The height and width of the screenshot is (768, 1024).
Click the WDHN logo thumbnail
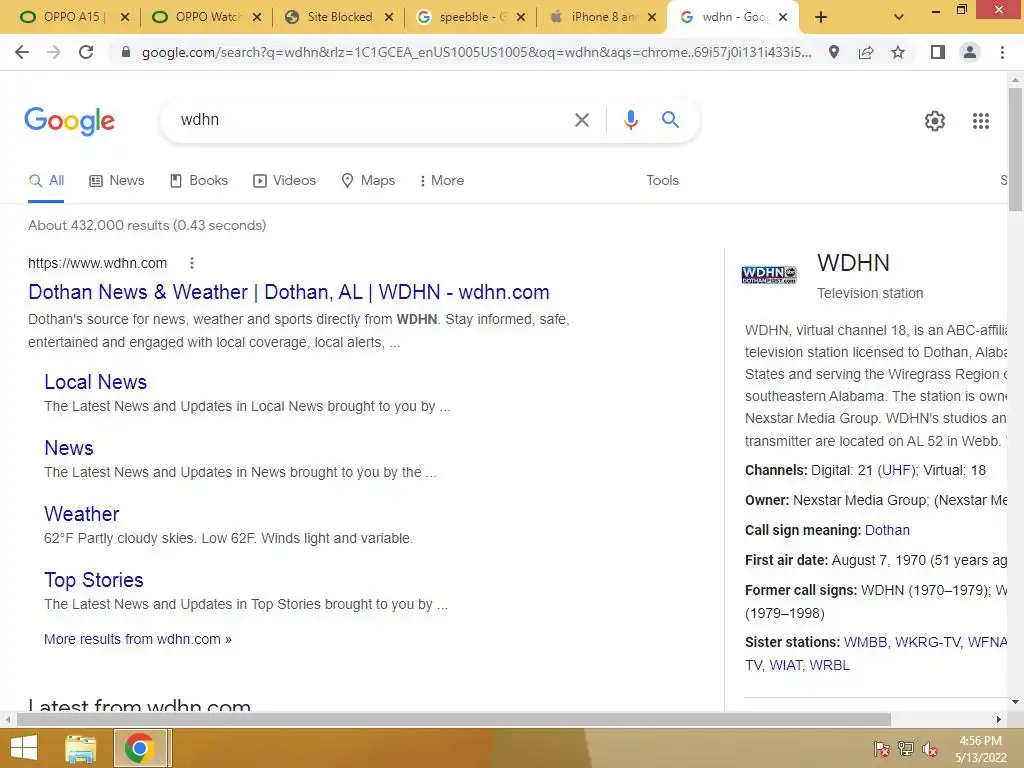[769, 275]
